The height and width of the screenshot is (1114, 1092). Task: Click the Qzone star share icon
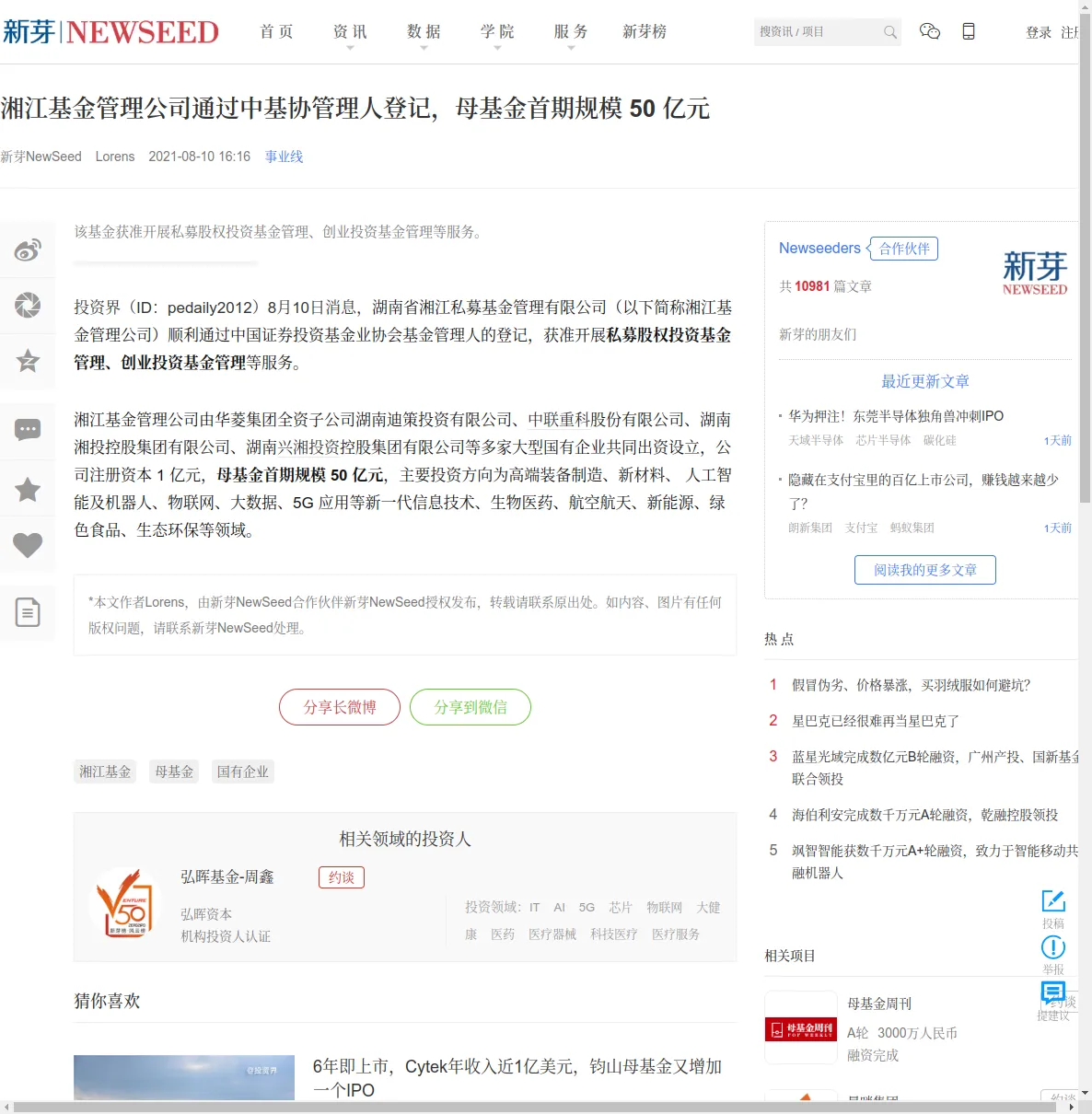[x=28, y=360]
